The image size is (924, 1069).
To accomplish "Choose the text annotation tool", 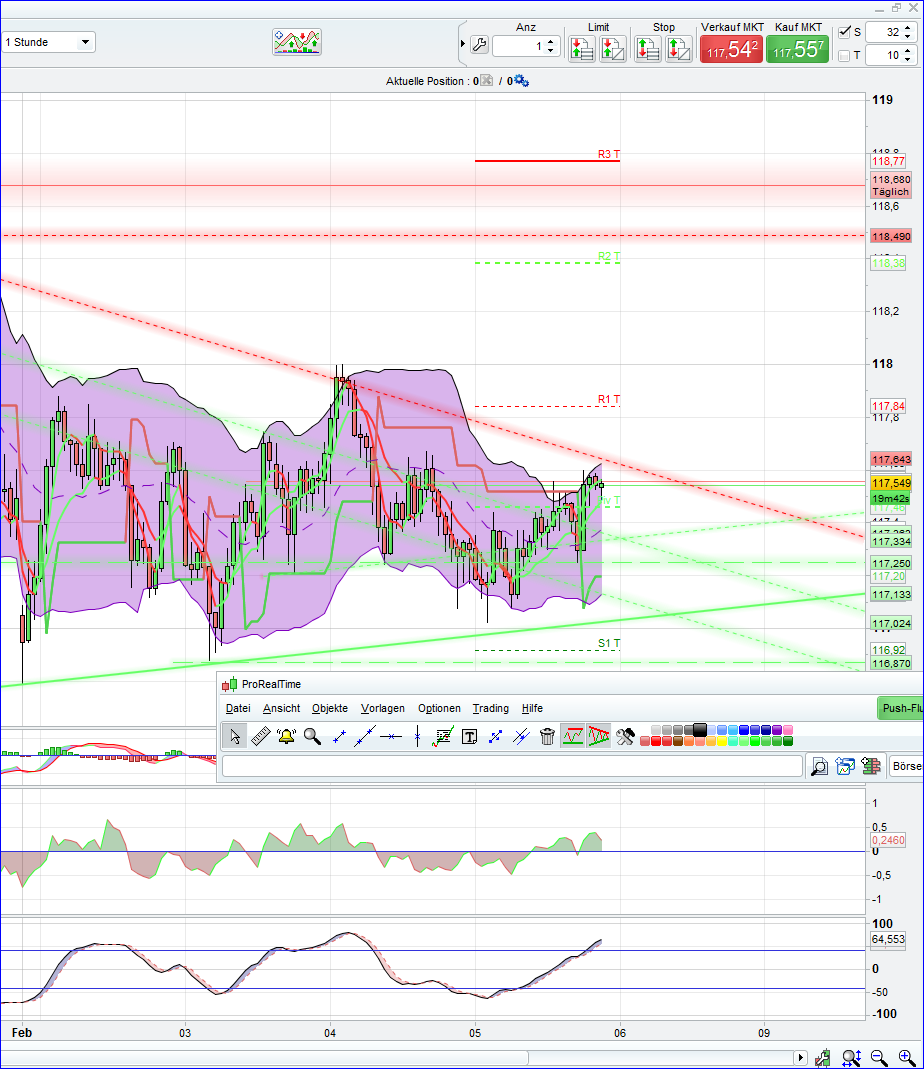I will 469,737.
